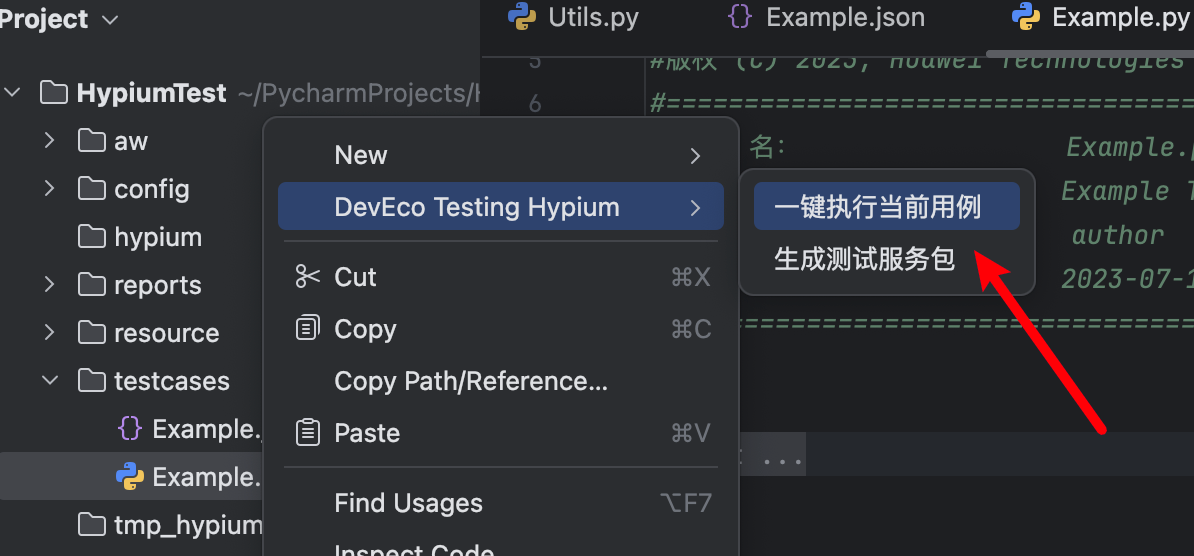Click the Python file icon in testcases
The height and width of the screenshot is (556, 1194).
click(130, 477)
